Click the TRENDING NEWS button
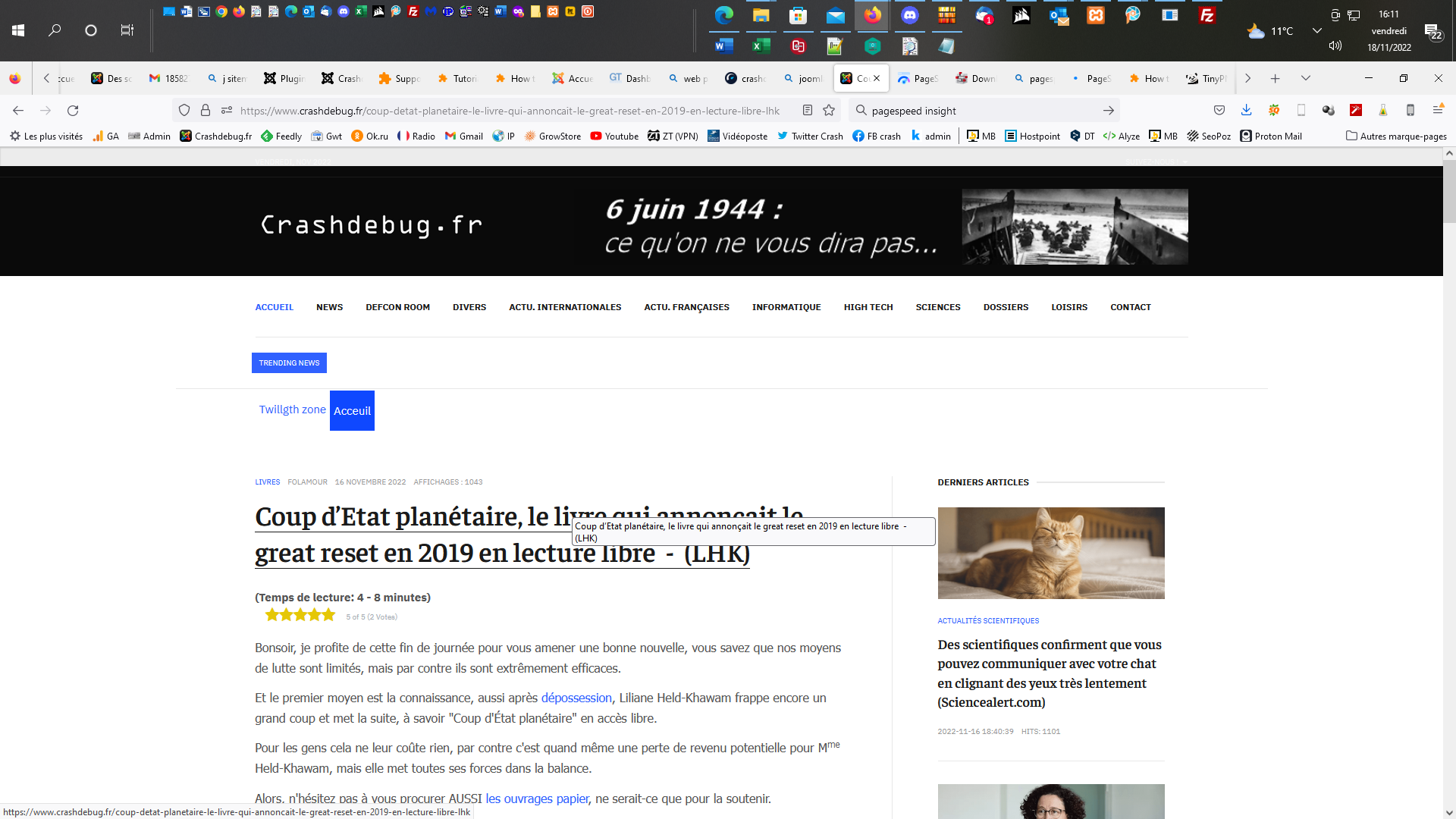Image resolution: width=1456 pixels, height=819 pixels. [x=289, y=363]
